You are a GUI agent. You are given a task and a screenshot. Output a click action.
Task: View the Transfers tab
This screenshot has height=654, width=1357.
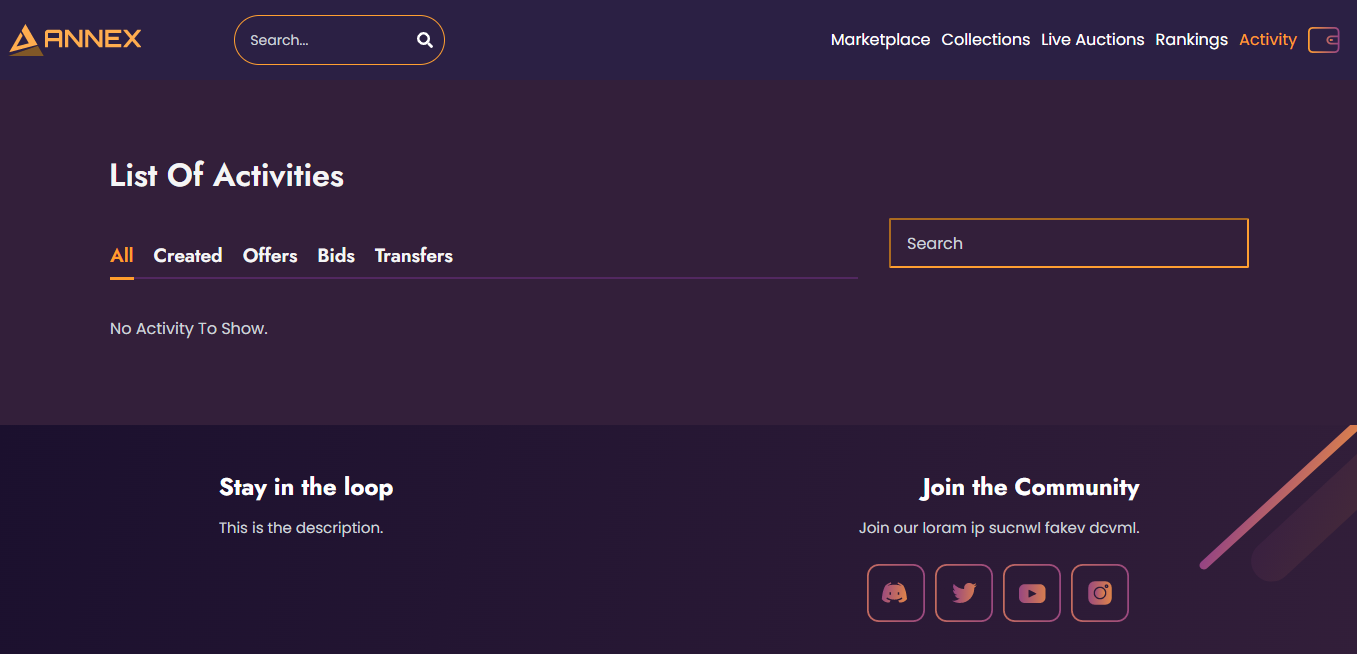413,256
